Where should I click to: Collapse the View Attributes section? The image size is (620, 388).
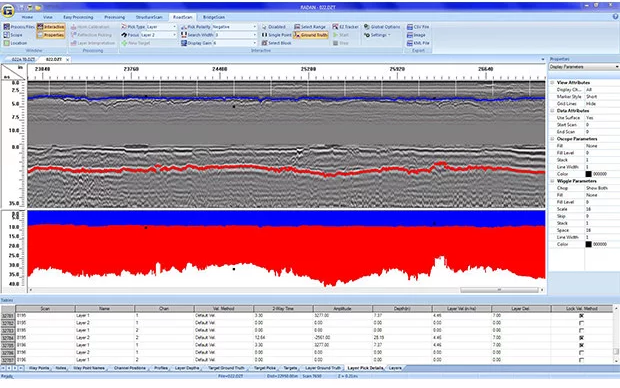pos(552,83)
